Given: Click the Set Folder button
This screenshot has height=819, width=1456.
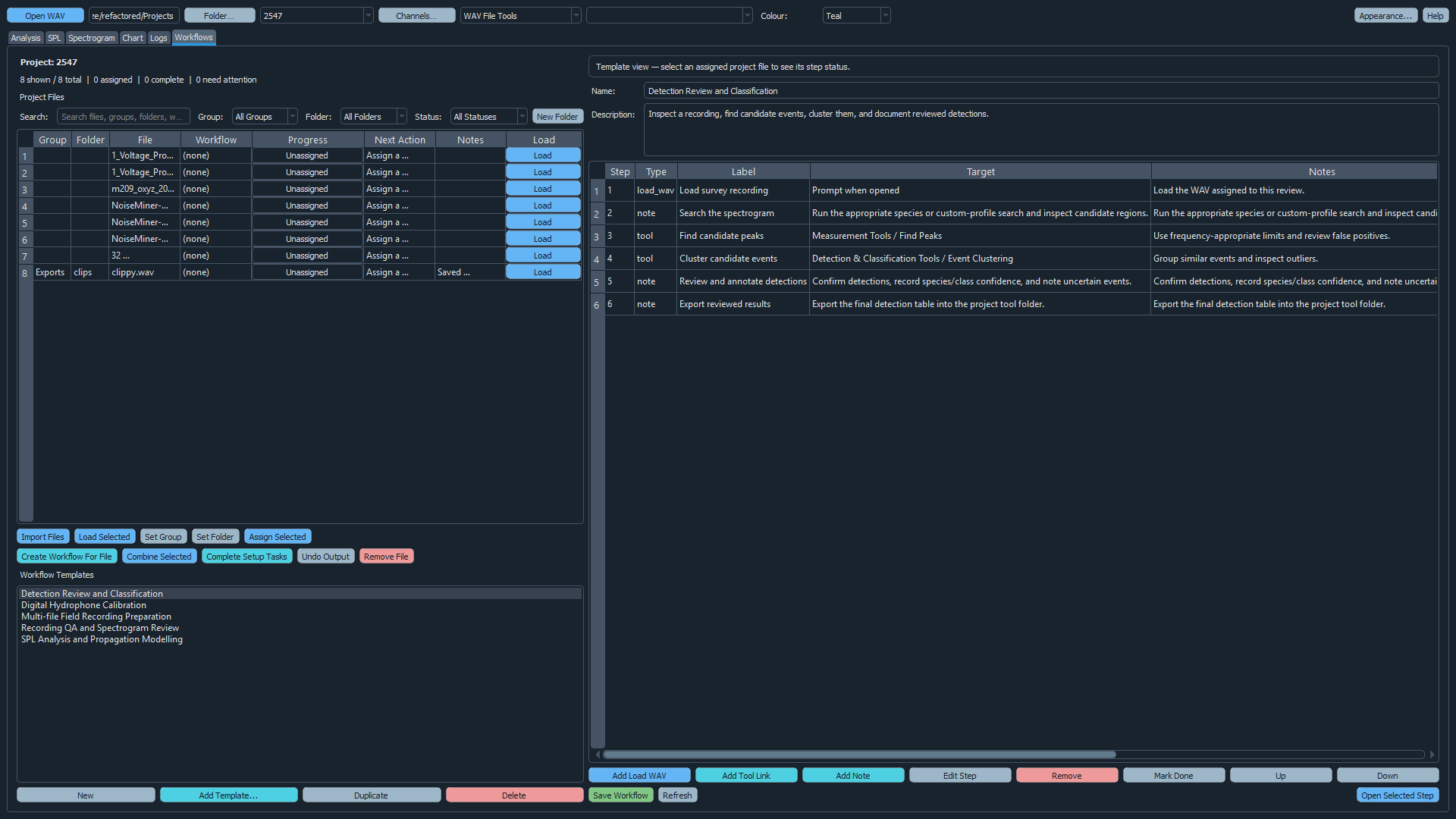Looking at the screenshot, I should (215, 537).
